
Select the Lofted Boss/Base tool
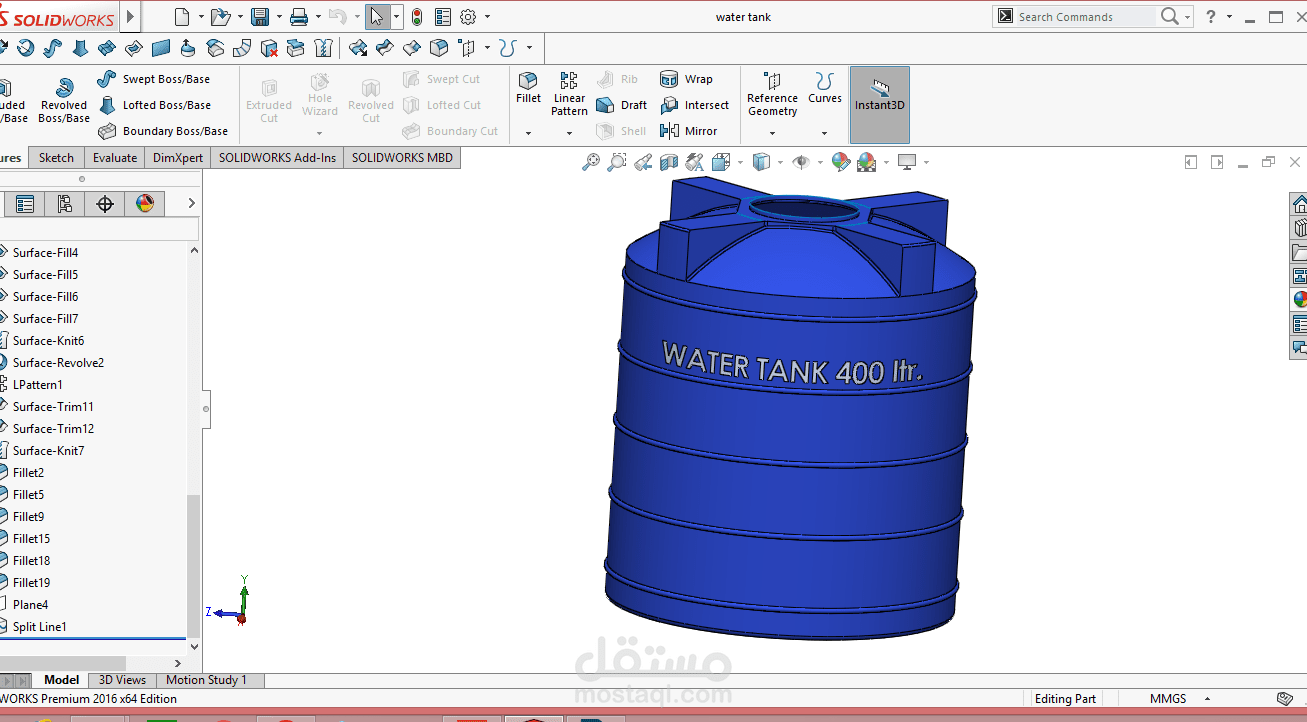(154, 105)
